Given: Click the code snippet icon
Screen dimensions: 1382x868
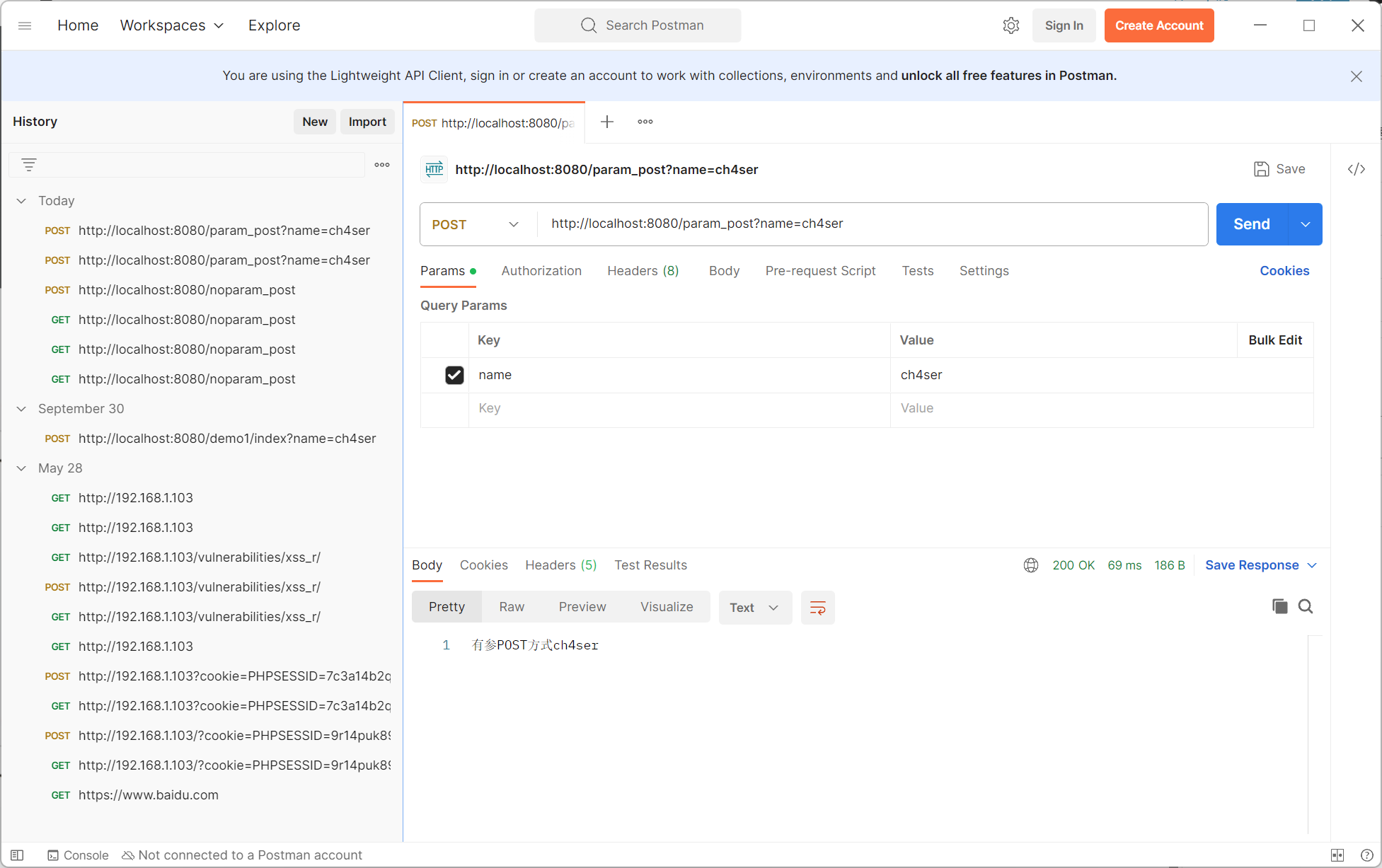Looking at the screenshot, I should coord(1356,169).
